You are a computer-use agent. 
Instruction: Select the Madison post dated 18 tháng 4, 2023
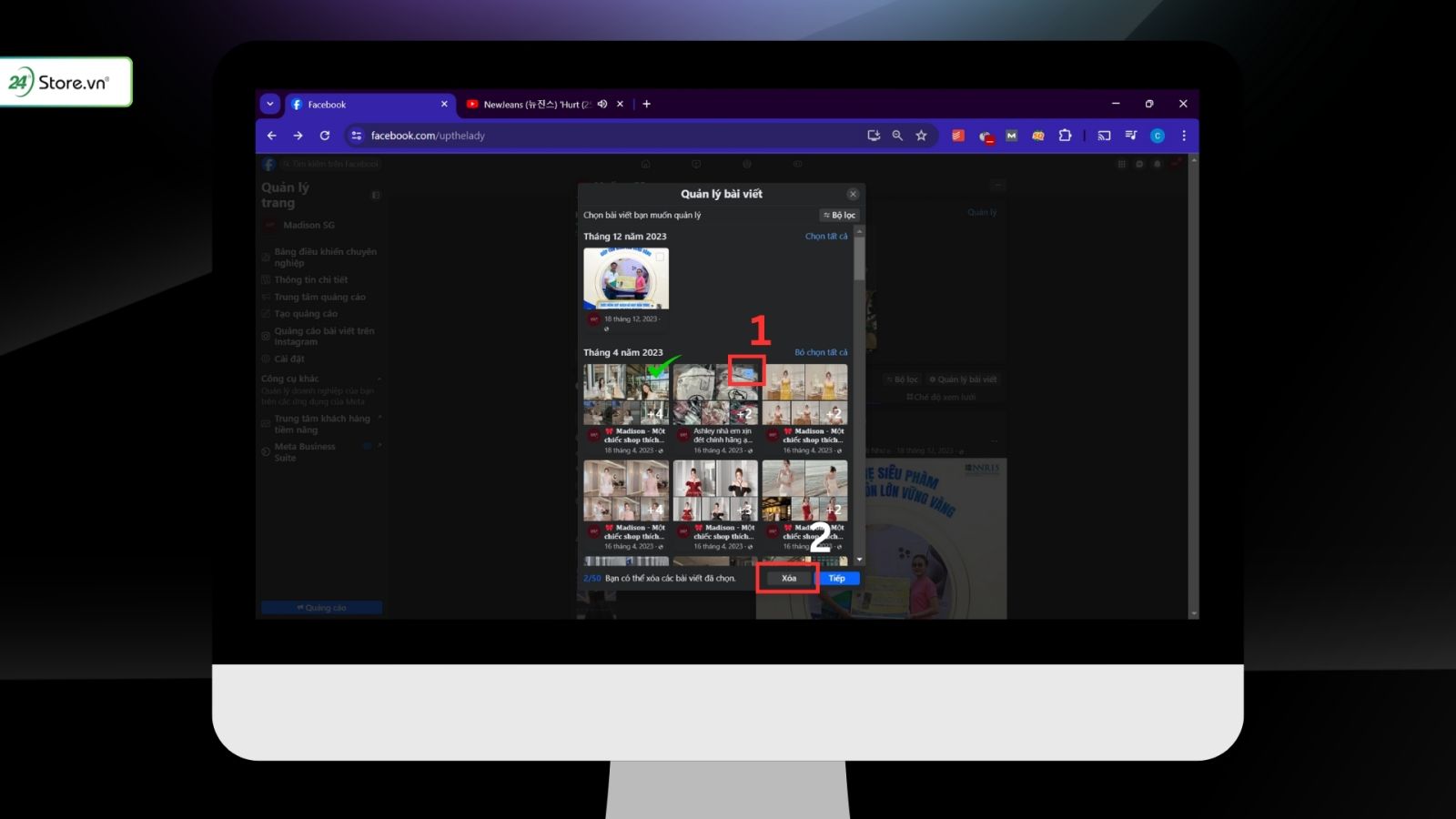pyautogui.click(x=626, y=395)
